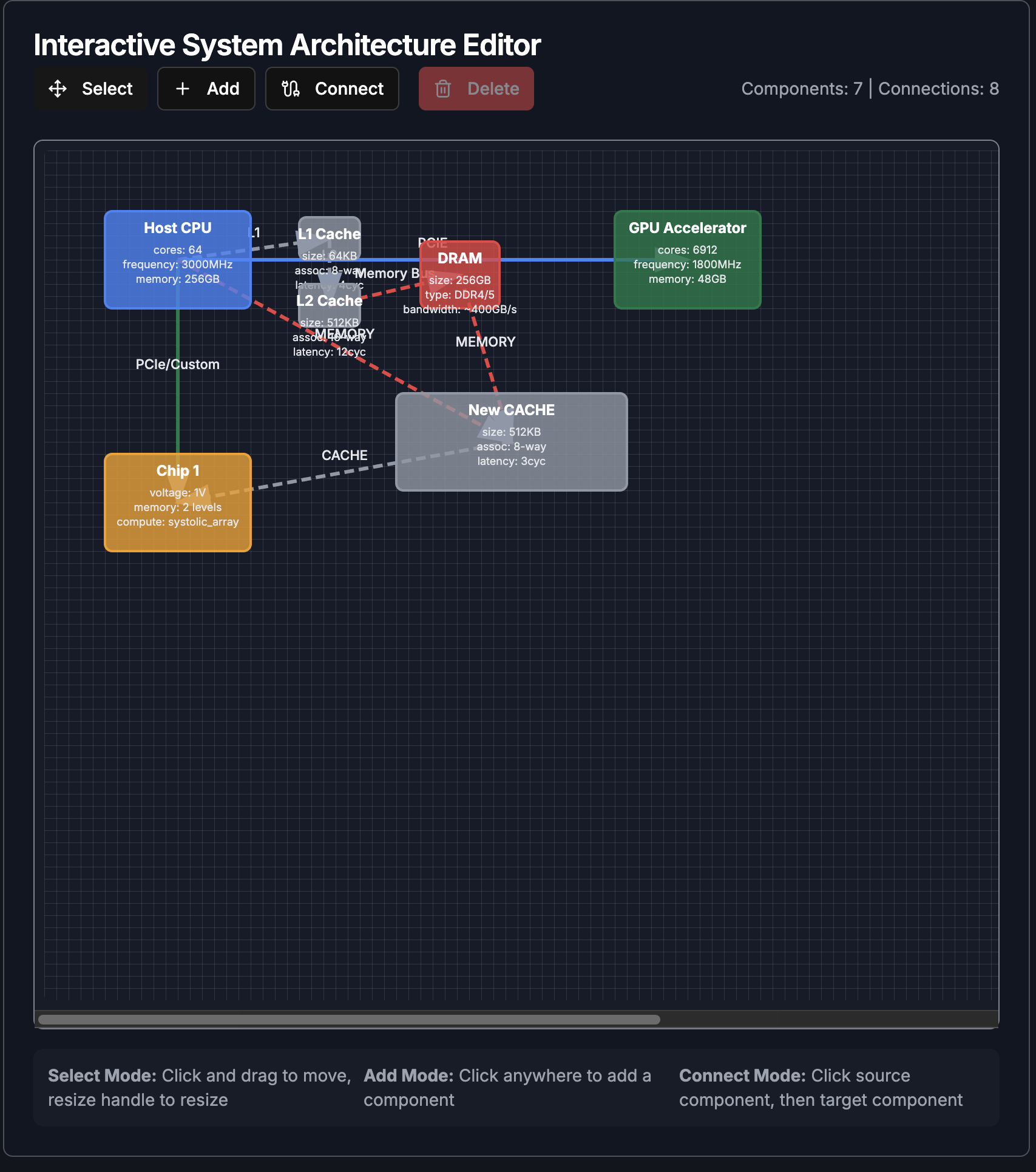This screenshot has width=1036, height=1172.
Task: Click the Components: 7 counter text
Action: click(x=802, y=89)
